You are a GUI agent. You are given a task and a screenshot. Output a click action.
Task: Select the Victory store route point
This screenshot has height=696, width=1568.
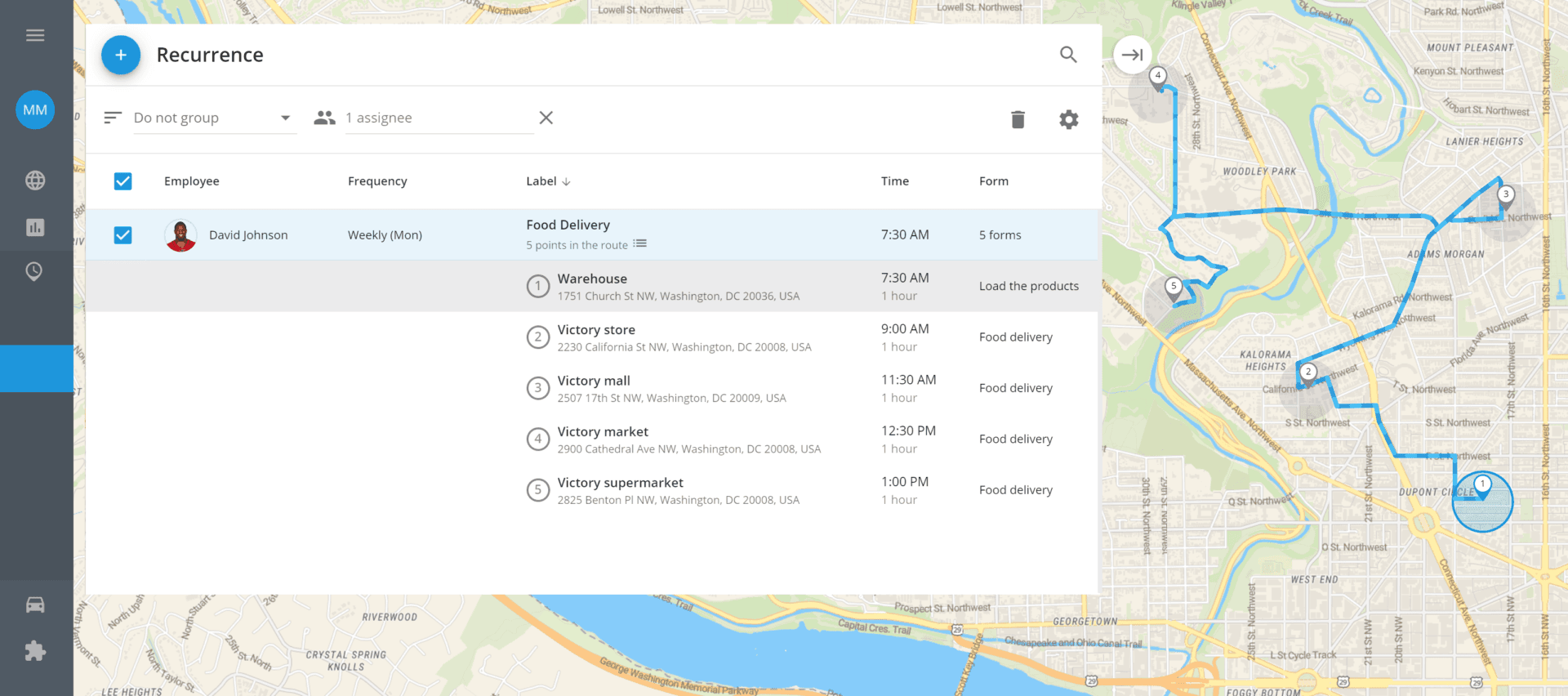click(x=596, y=330)
